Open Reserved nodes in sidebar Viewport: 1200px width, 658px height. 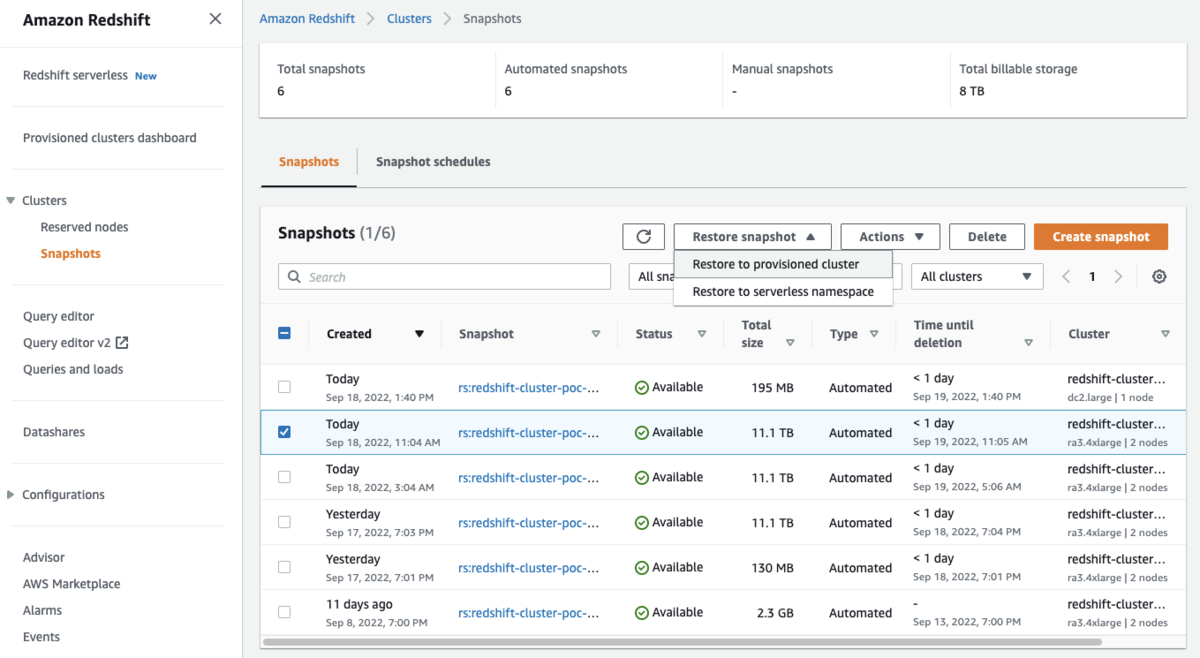84,227
